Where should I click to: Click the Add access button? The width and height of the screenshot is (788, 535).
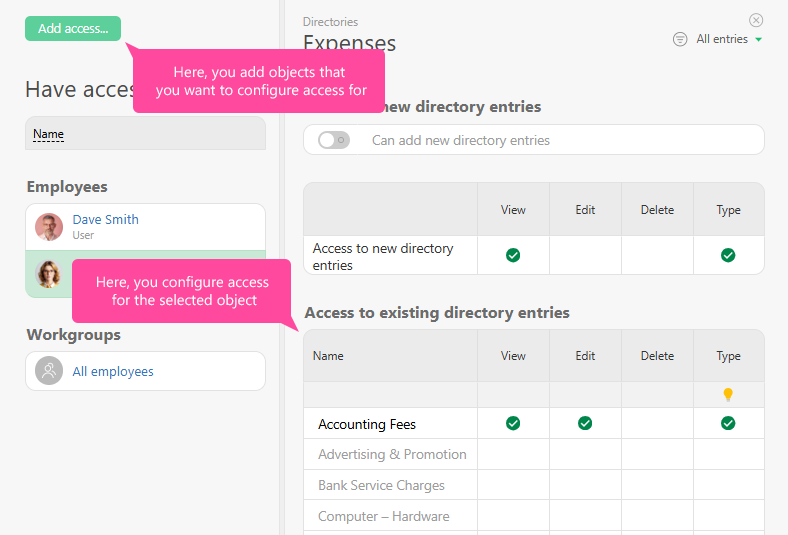[x=73, y=28]
